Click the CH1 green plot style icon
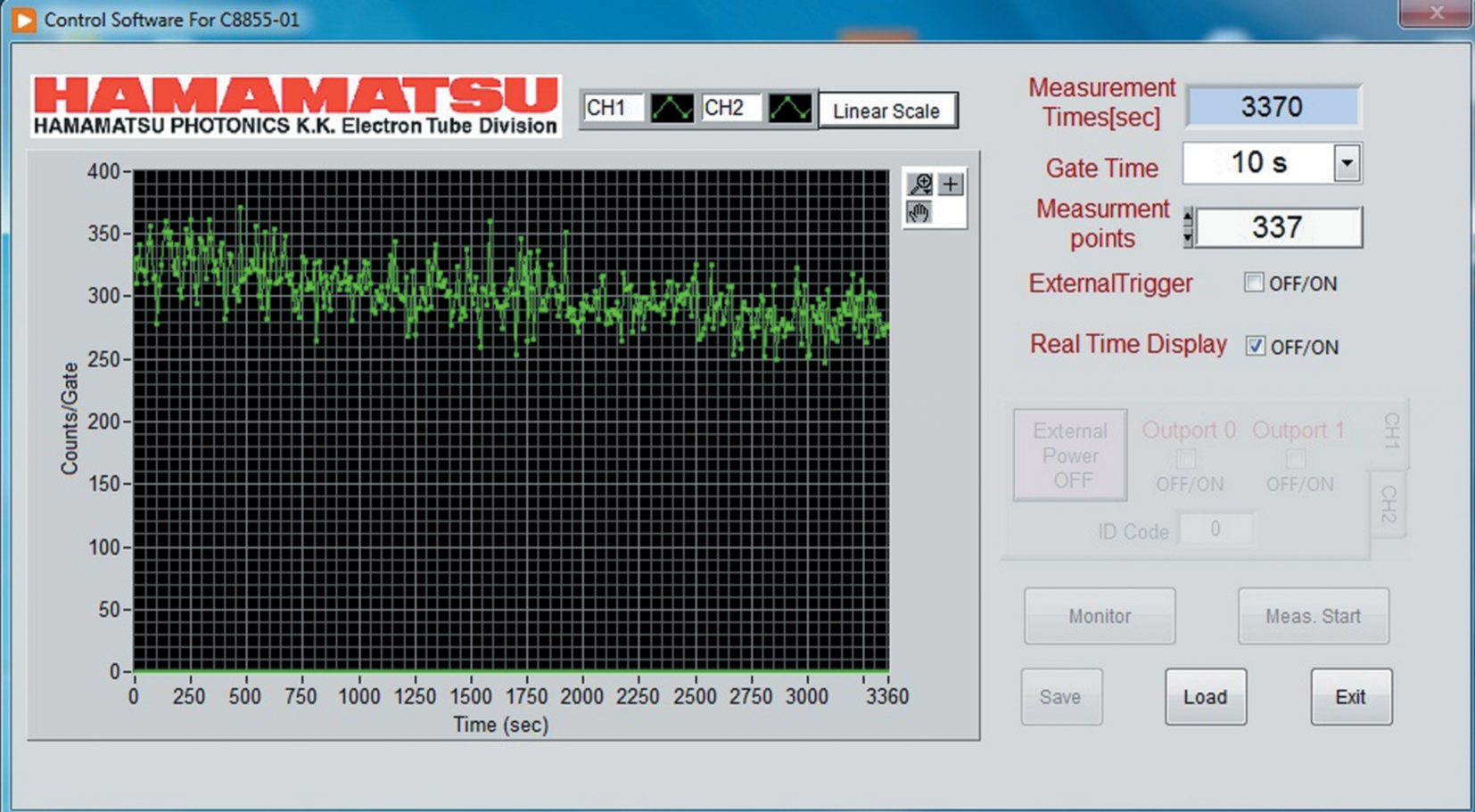 [672, 109]
